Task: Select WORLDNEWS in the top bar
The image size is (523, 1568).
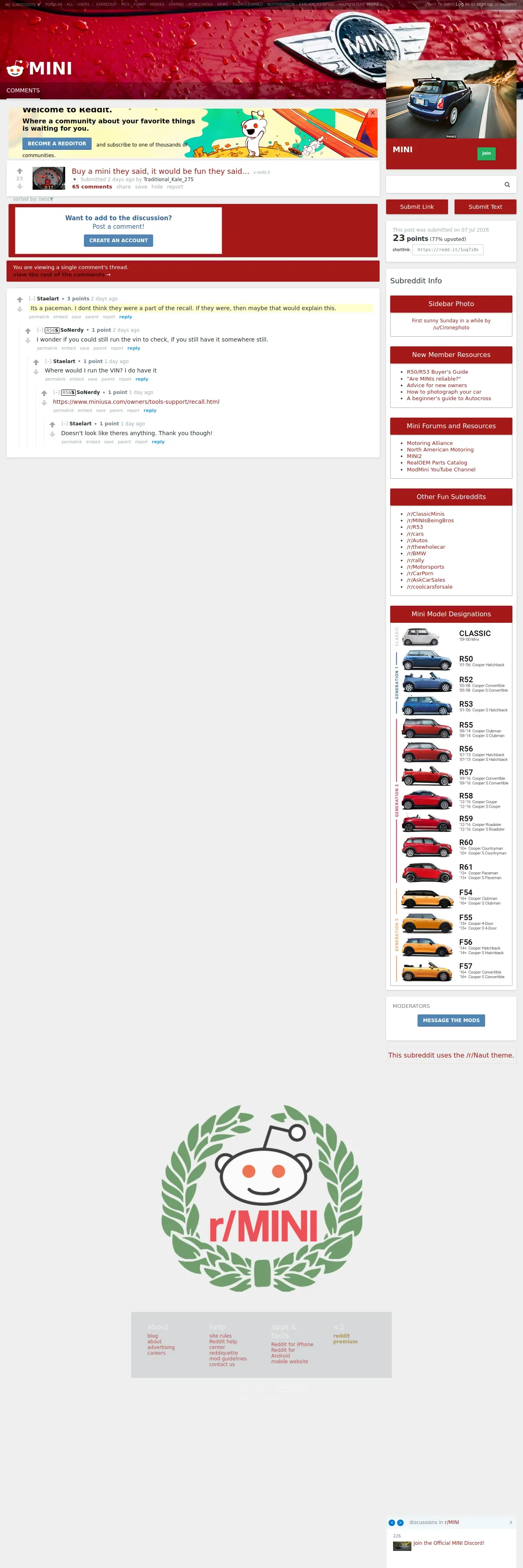Action: [200, 4]
